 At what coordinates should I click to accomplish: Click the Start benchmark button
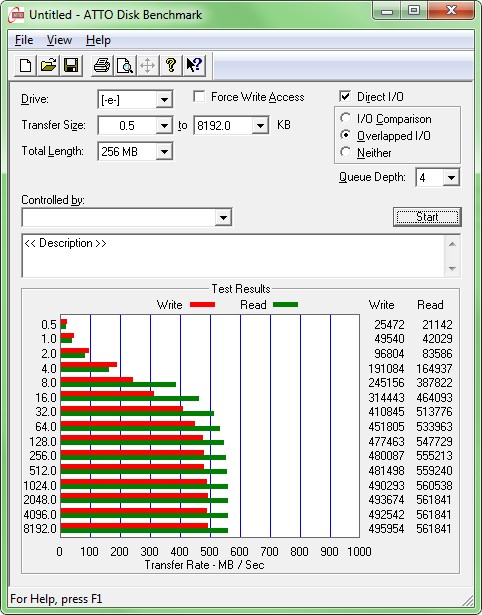tap(427, 217)
